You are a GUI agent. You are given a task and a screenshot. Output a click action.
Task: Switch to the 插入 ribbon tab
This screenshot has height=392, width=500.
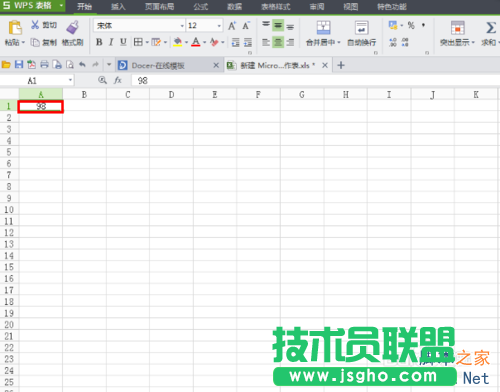[x=118, y=7]
